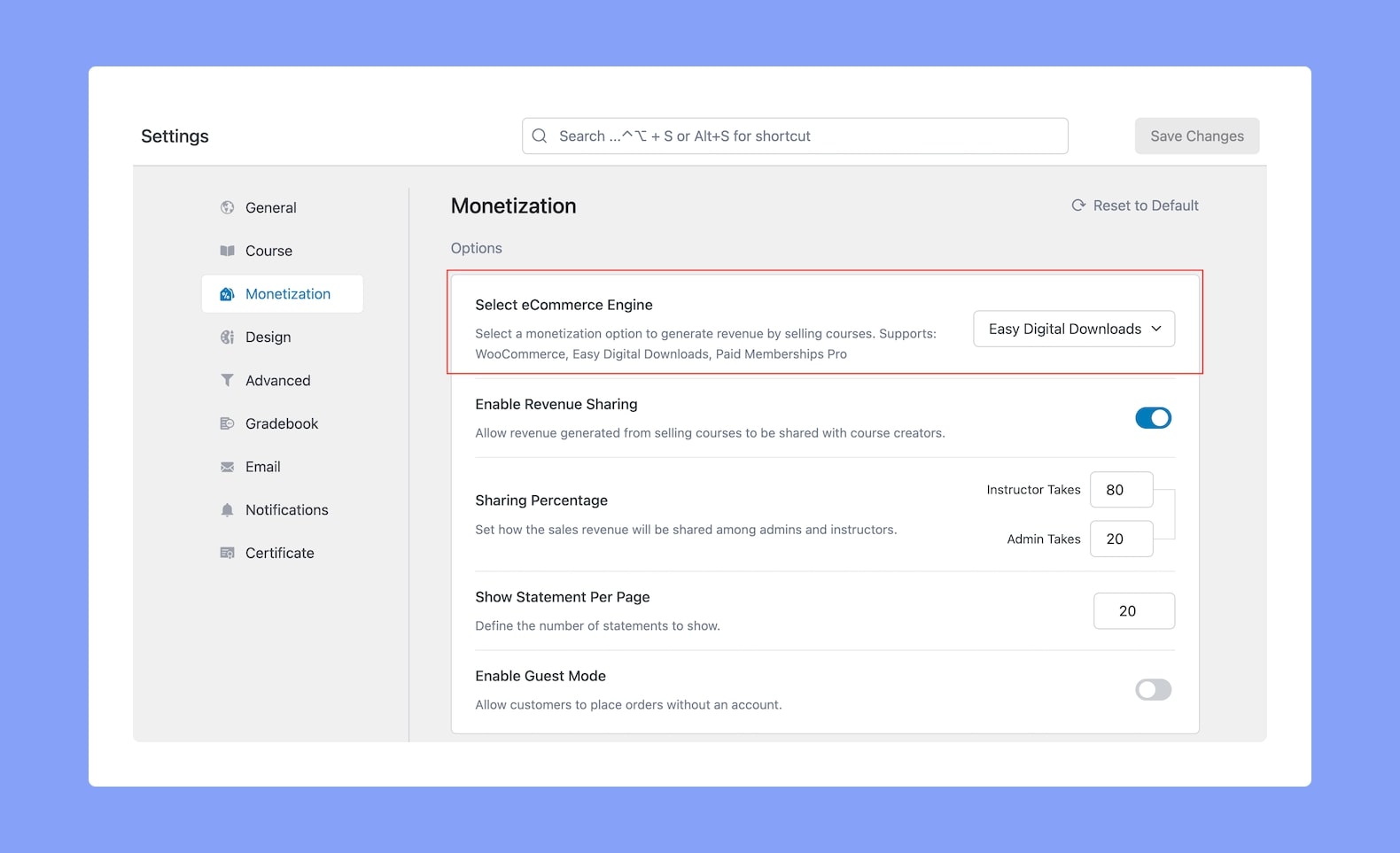1400x853 pixels.
Task: Open the General settings tab
Action: coord(283,207)
